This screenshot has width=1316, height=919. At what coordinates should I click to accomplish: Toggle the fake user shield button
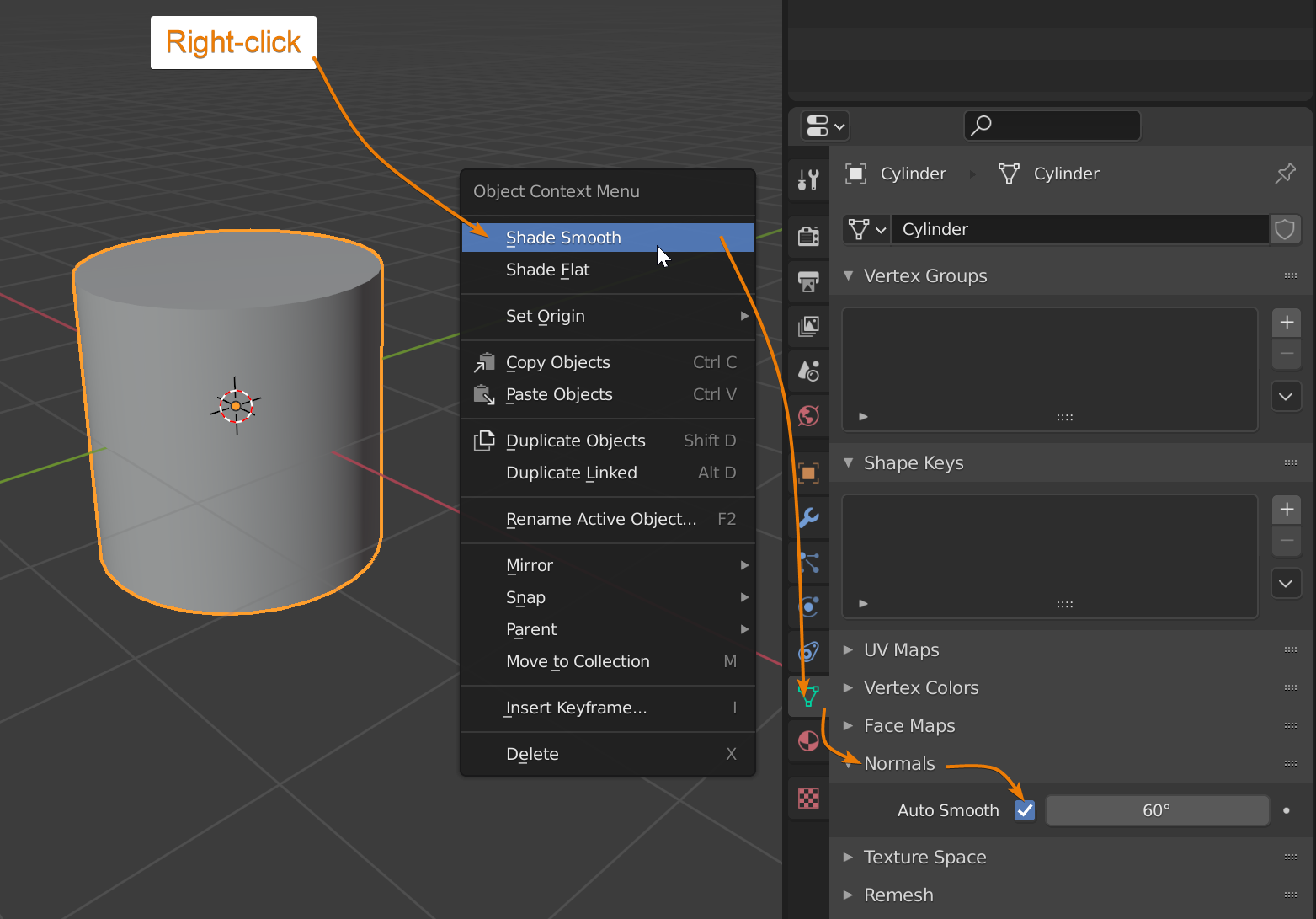(1285, 229)
